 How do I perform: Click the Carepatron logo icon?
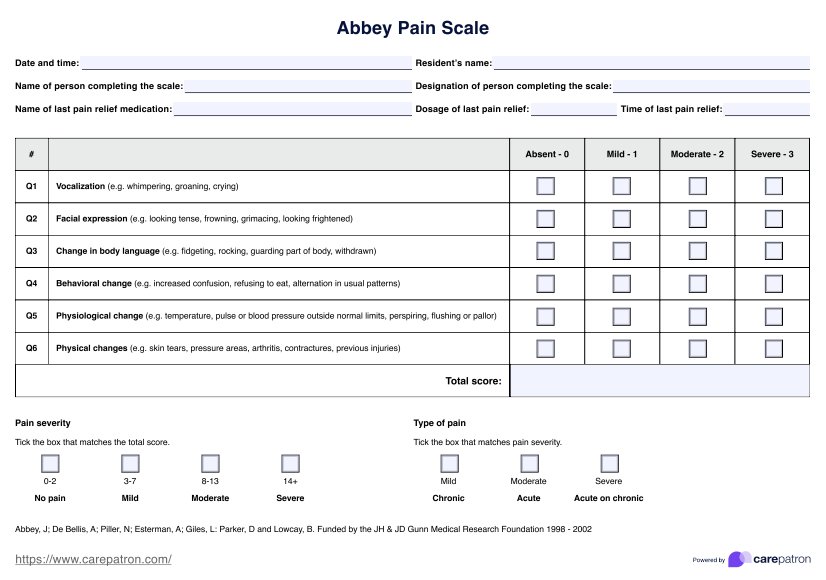tap(740, 559)
